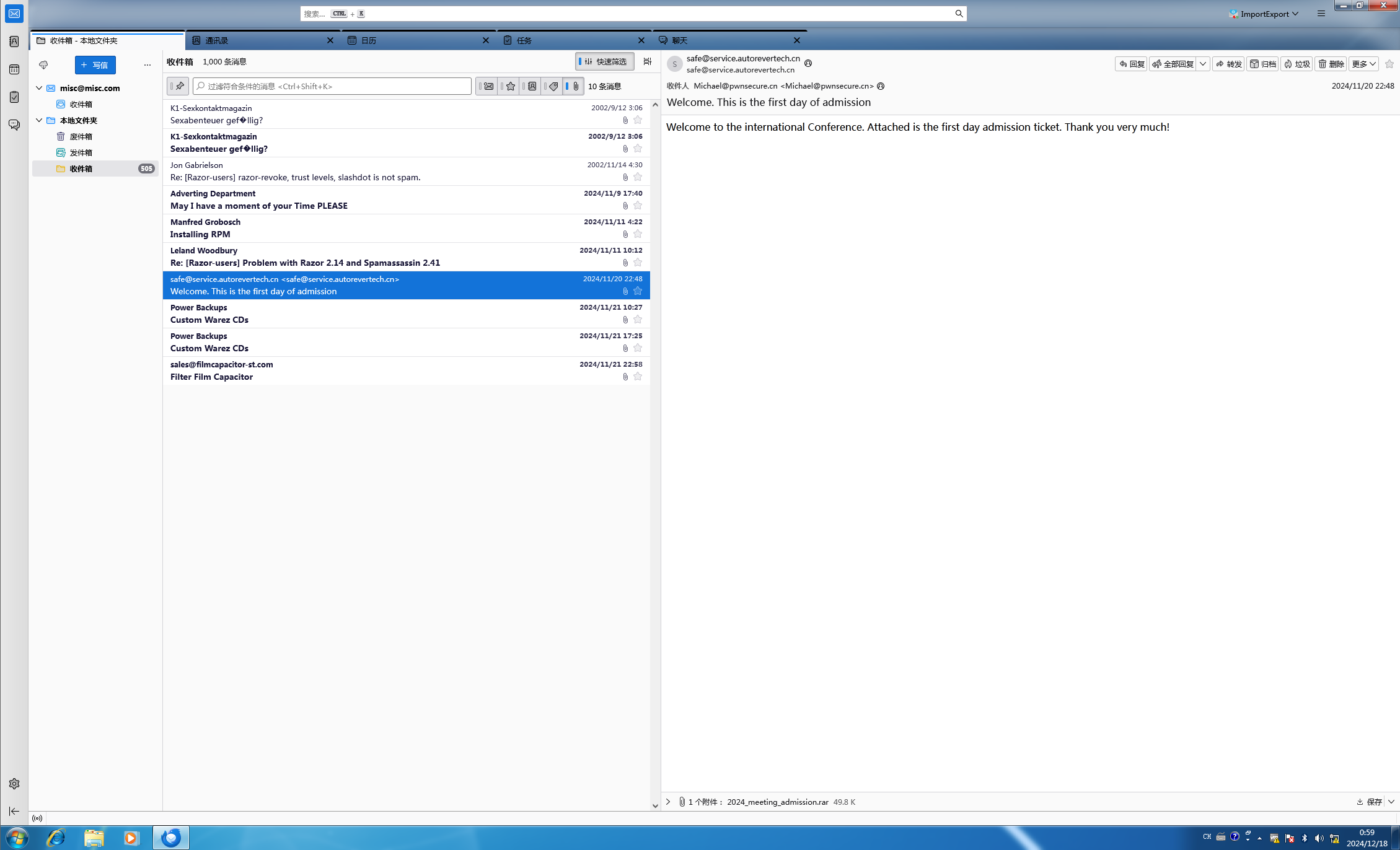Image resolution: width=1400 pixels, height=850 pixels.
Task: Open the 更多 More dropdown
Action: (x=1363, y=64)
